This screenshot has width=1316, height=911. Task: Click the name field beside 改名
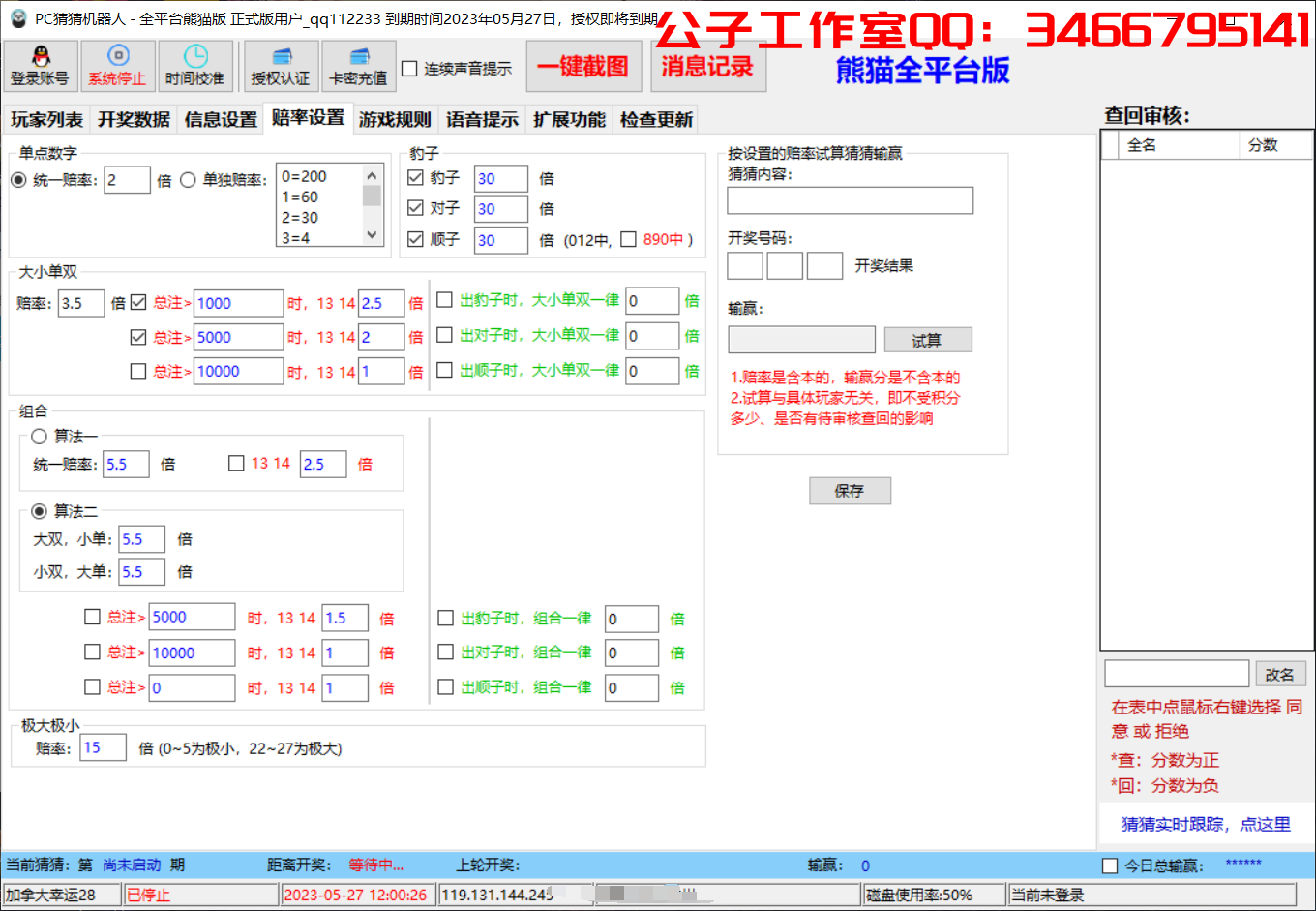pos(1177,674)
